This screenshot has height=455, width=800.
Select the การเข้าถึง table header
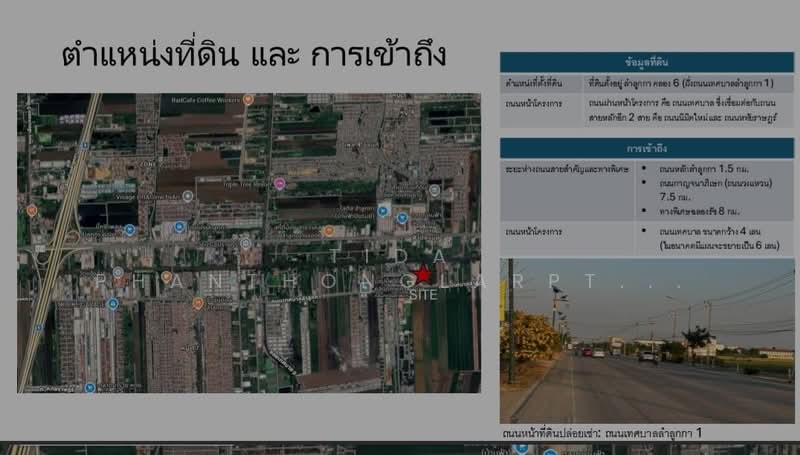pos(646,148)
